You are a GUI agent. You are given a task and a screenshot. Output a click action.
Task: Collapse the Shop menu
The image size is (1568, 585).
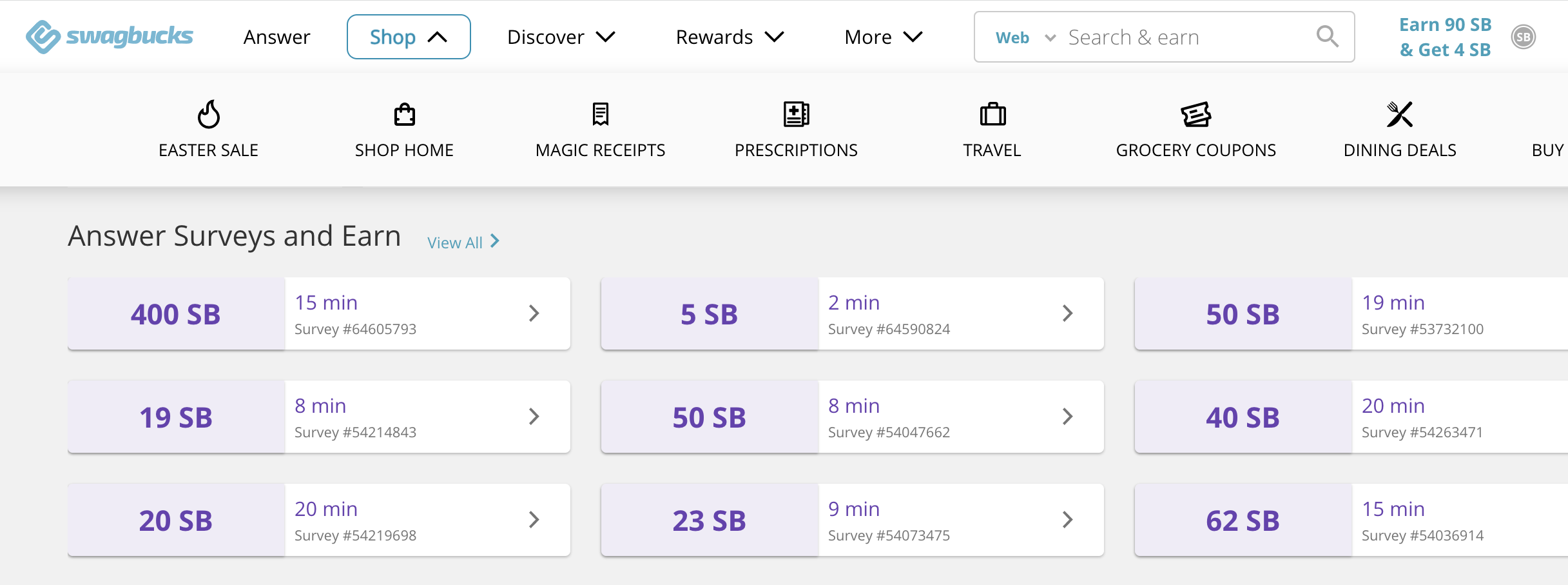pyautogui.click(x=409, y=37)
